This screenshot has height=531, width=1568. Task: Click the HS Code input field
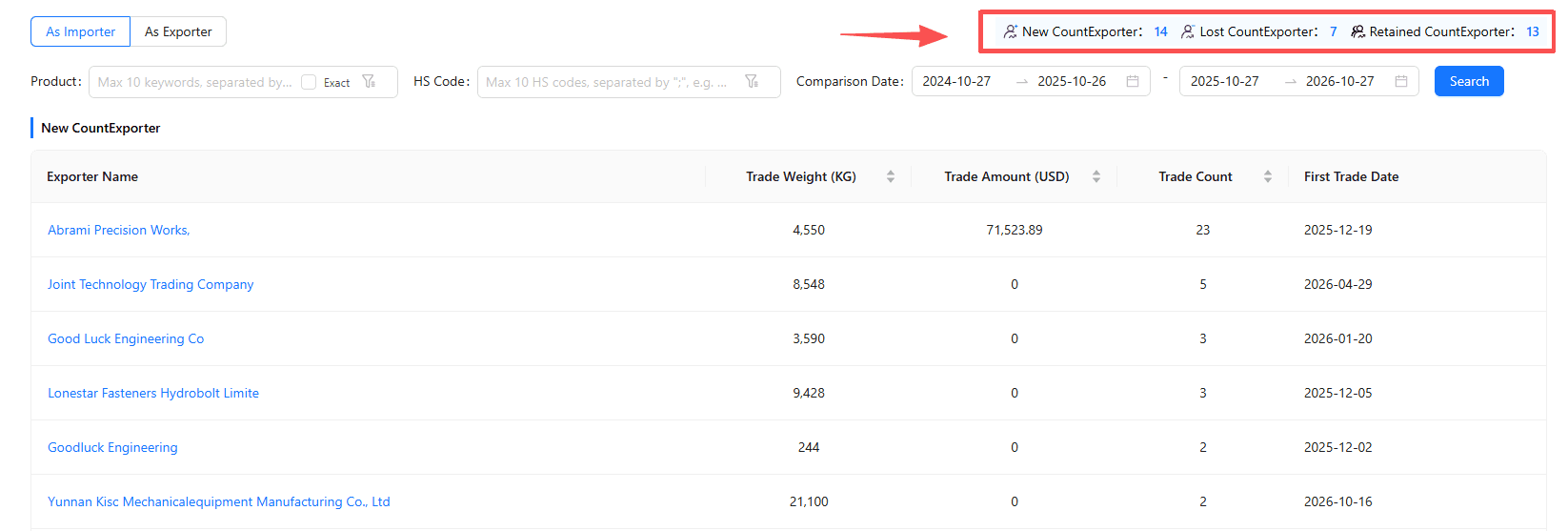(610, 82)
